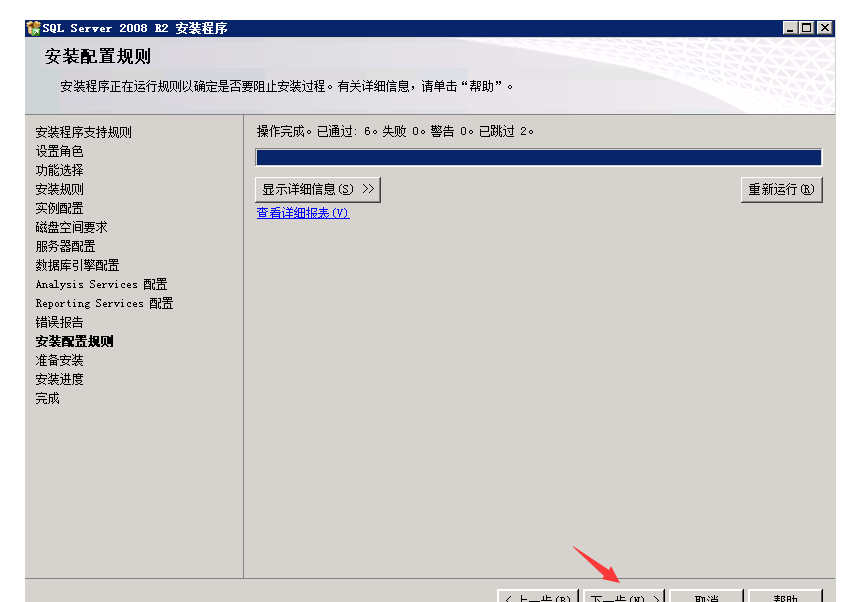852x602 pixels.
Task: Select the Analysis Services 配置 step
Action: [101, 284]
